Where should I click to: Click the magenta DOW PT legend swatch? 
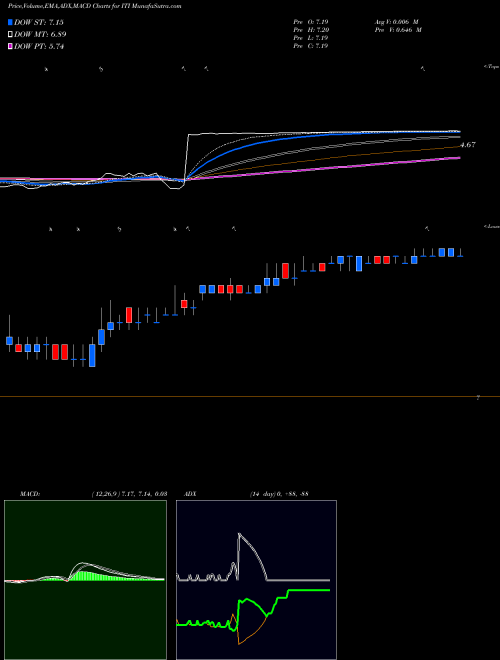10,46
